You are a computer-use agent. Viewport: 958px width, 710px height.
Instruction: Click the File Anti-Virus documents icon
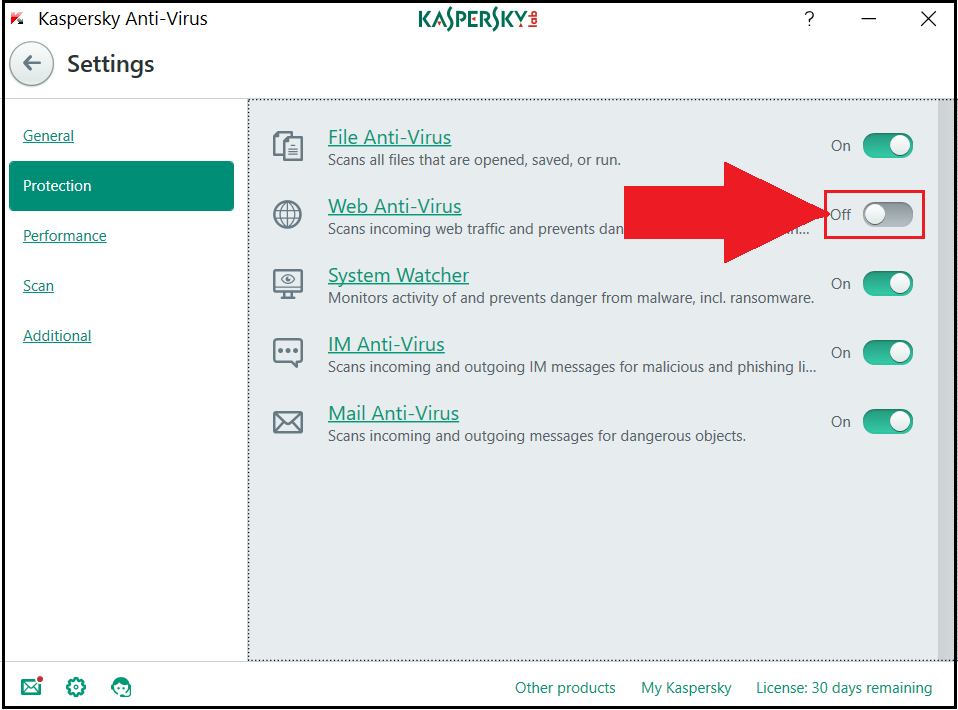[288, 147]
